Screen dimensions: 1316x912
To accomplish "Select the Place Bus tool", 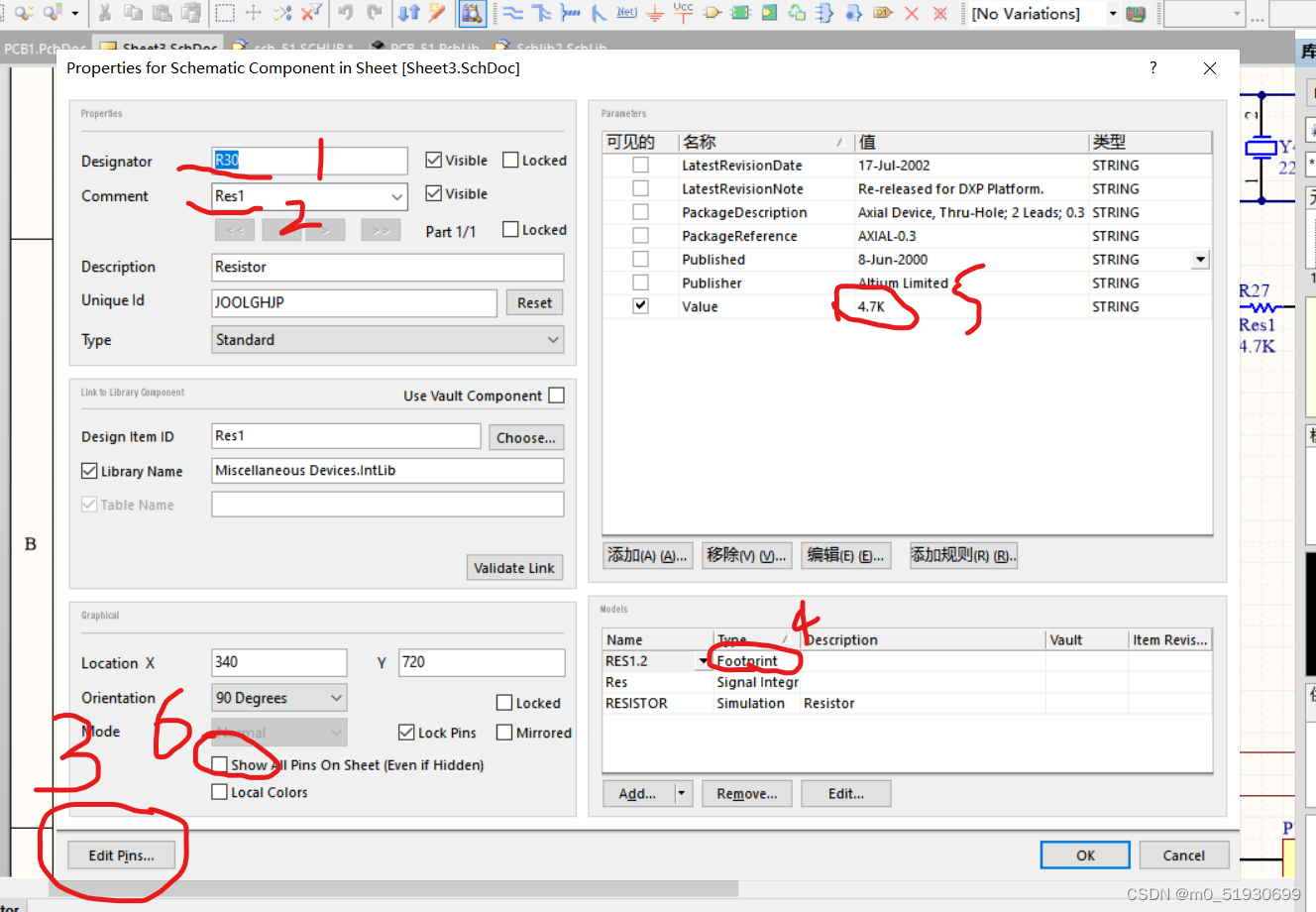I will pyautogui.click(x=541, y=13).
